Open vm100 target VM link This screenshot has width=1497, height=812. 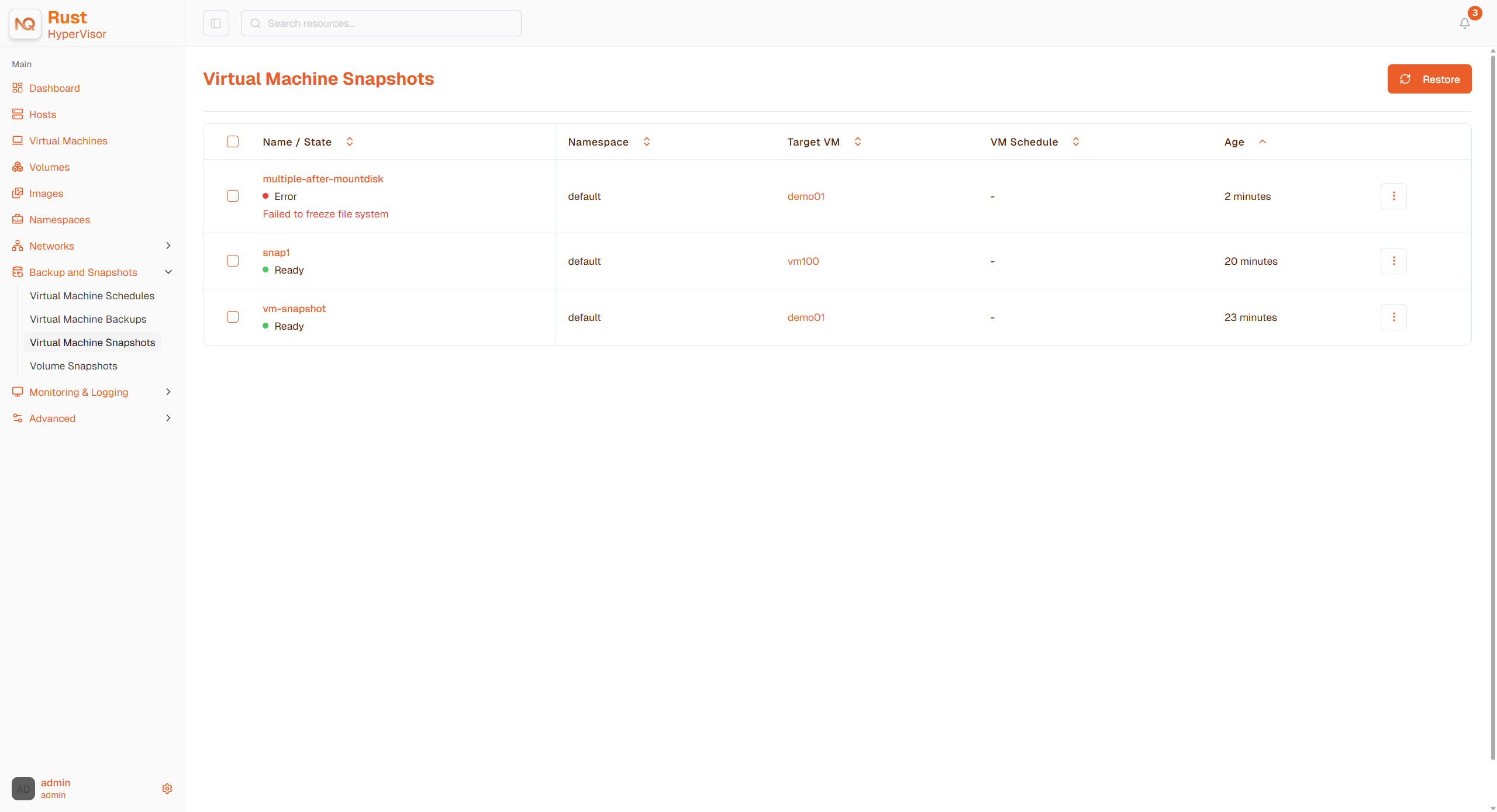[x=803, y=261]
